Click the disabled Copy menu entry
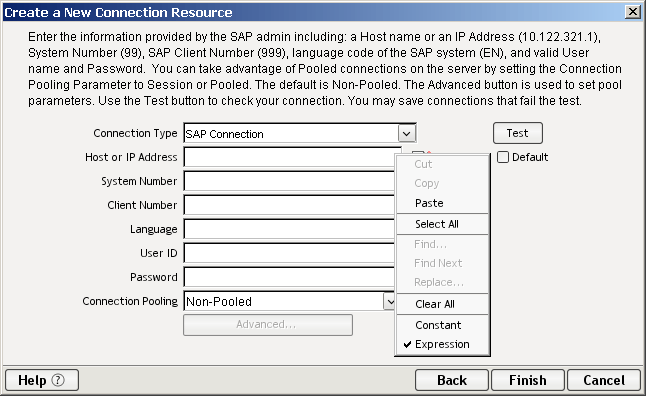 pos(442,183)
